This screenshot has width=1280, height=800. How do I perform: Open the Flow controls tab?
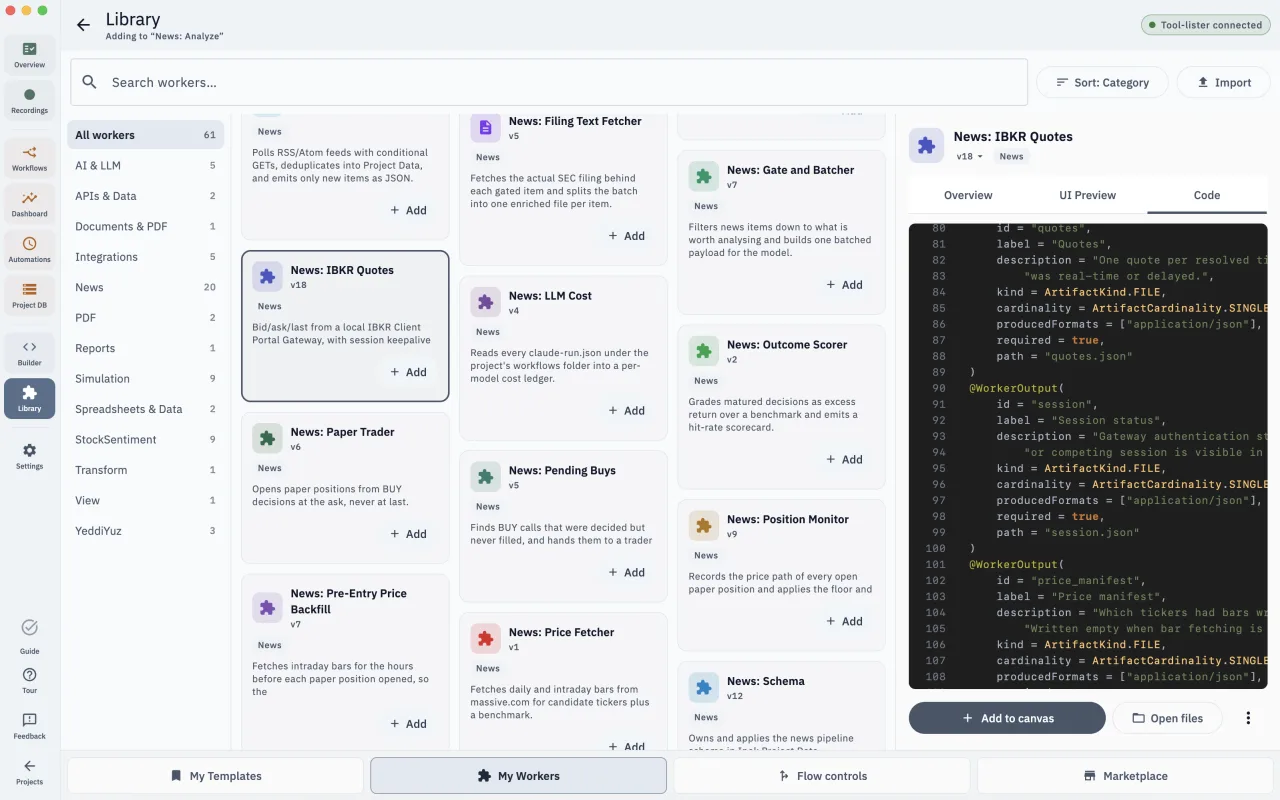(x=822, y=776)
